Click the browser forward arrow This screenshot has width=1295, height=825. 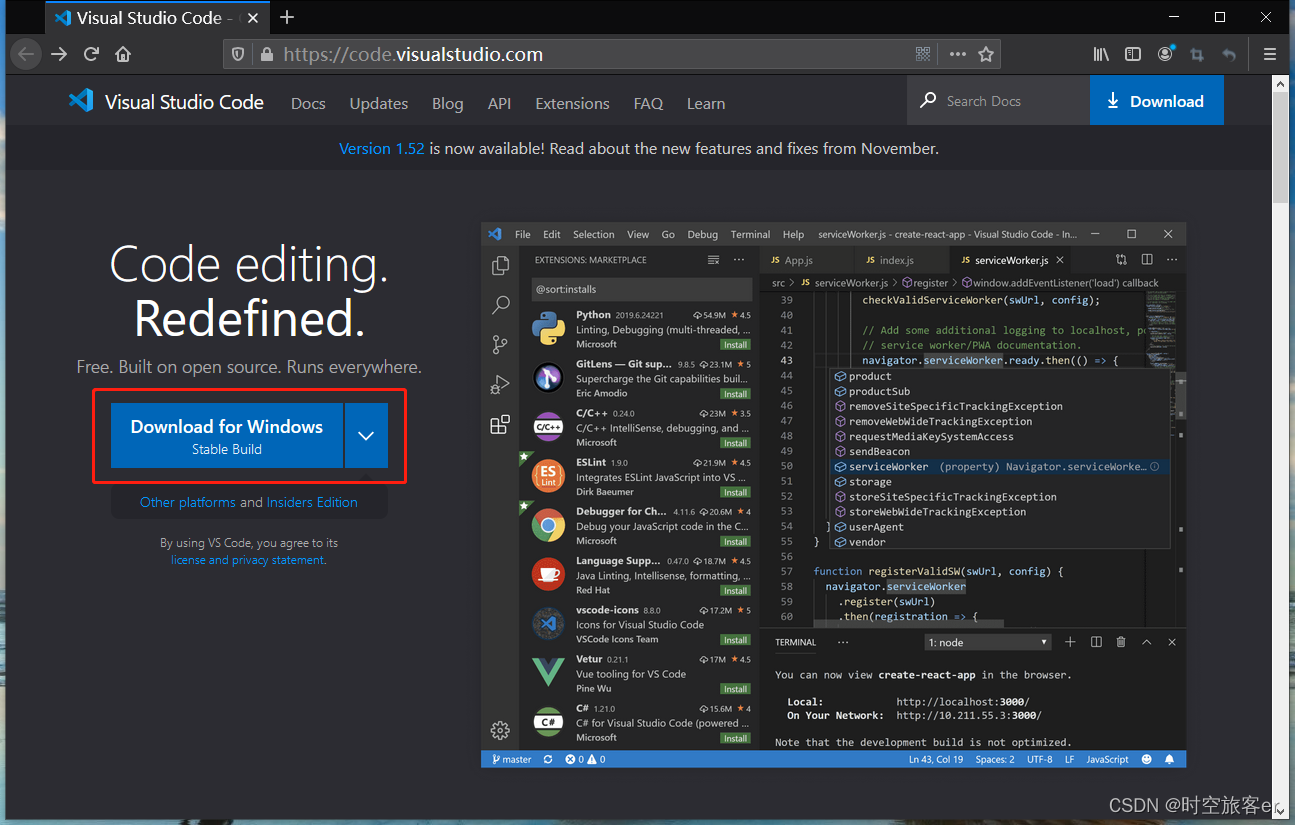pyautogui.click(x=60, y=55)
